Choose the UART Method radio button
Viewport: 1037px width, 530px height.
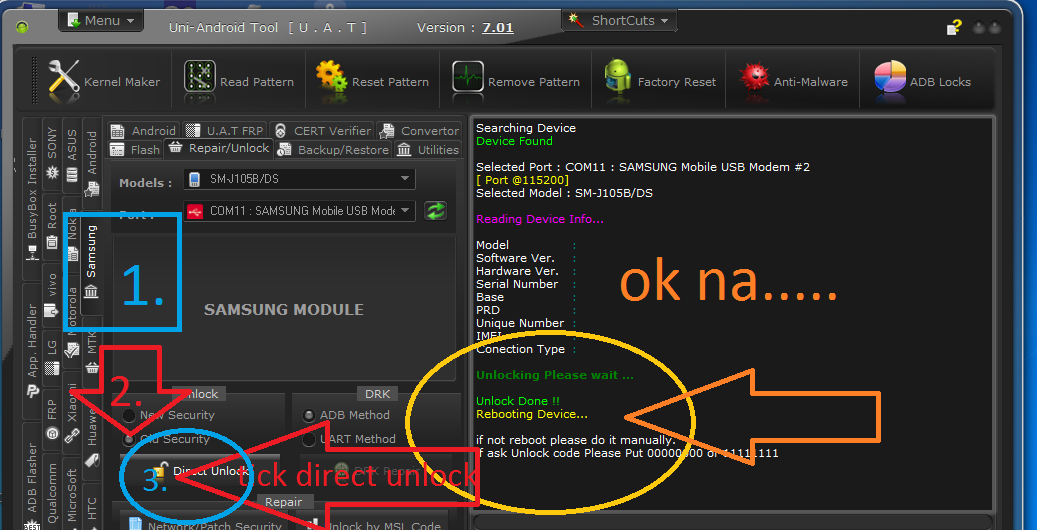(309, 439)
